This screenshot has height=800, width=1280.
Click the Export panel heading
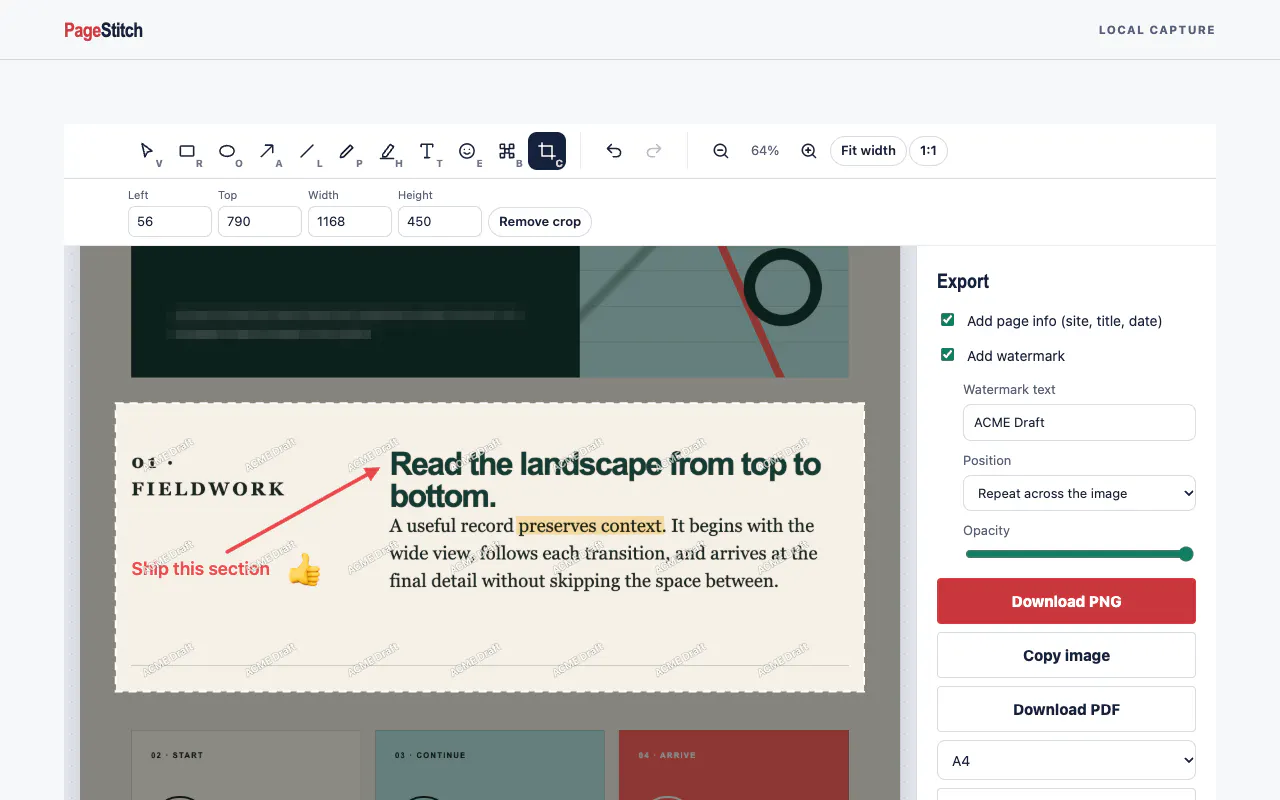click(963, 282)
